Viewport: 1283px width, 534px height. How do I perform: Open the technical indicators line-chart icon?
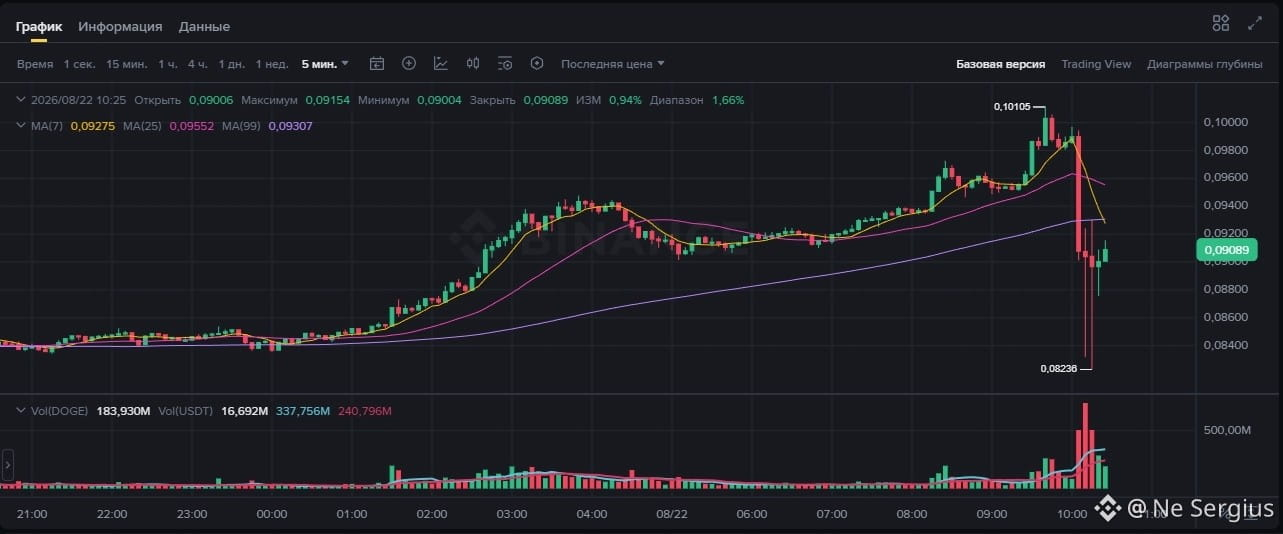[441, 63]
